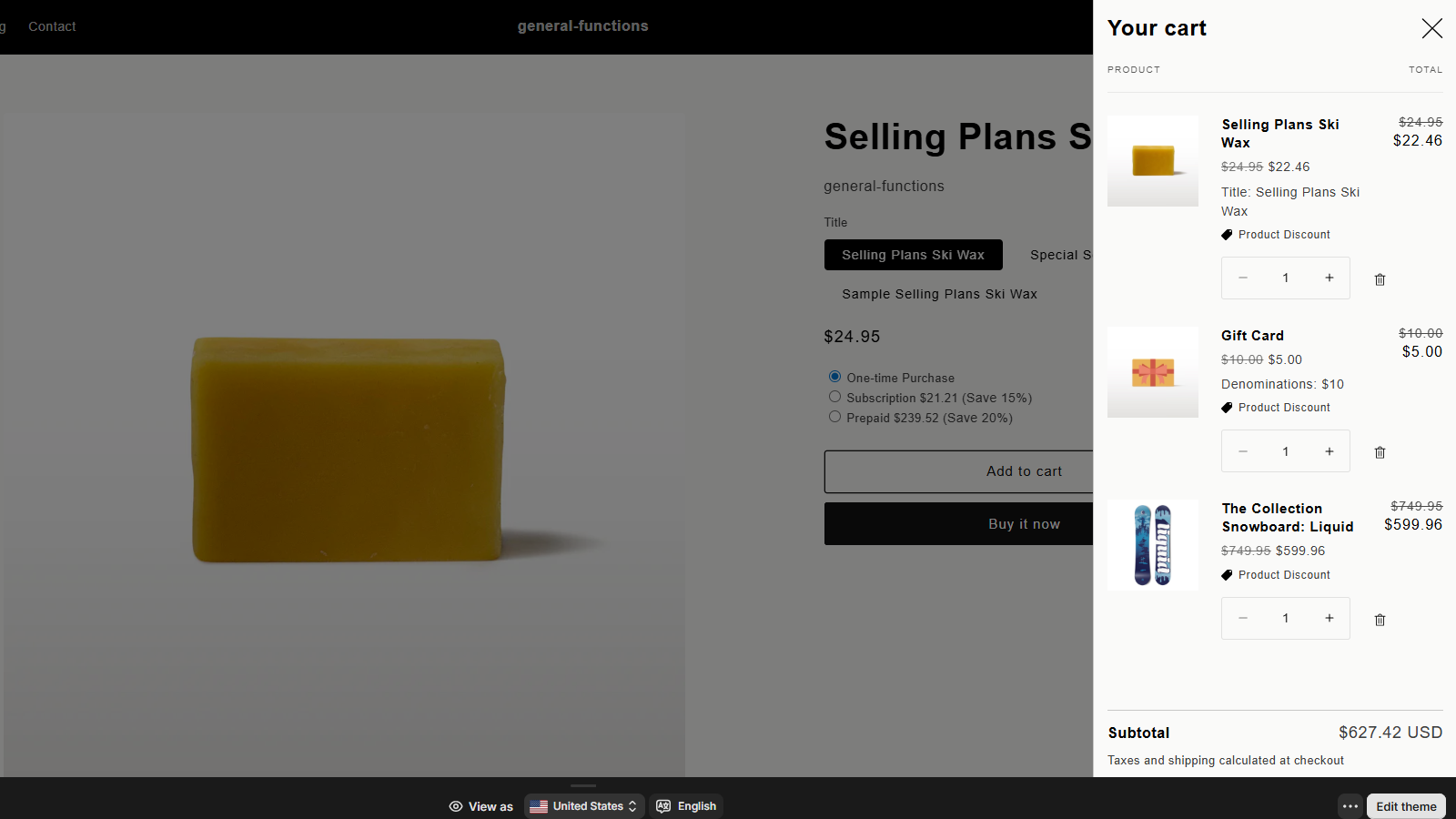Remove Liquid Snowboard with trash icon

click(x=1380, y=620)
